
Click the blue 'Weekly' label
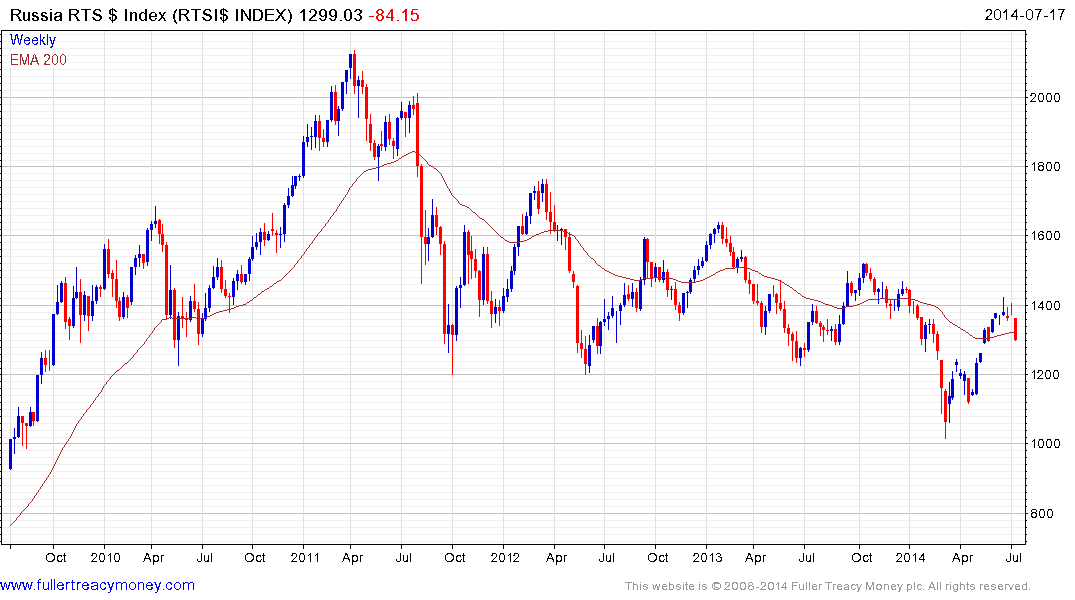pos(33,40)
